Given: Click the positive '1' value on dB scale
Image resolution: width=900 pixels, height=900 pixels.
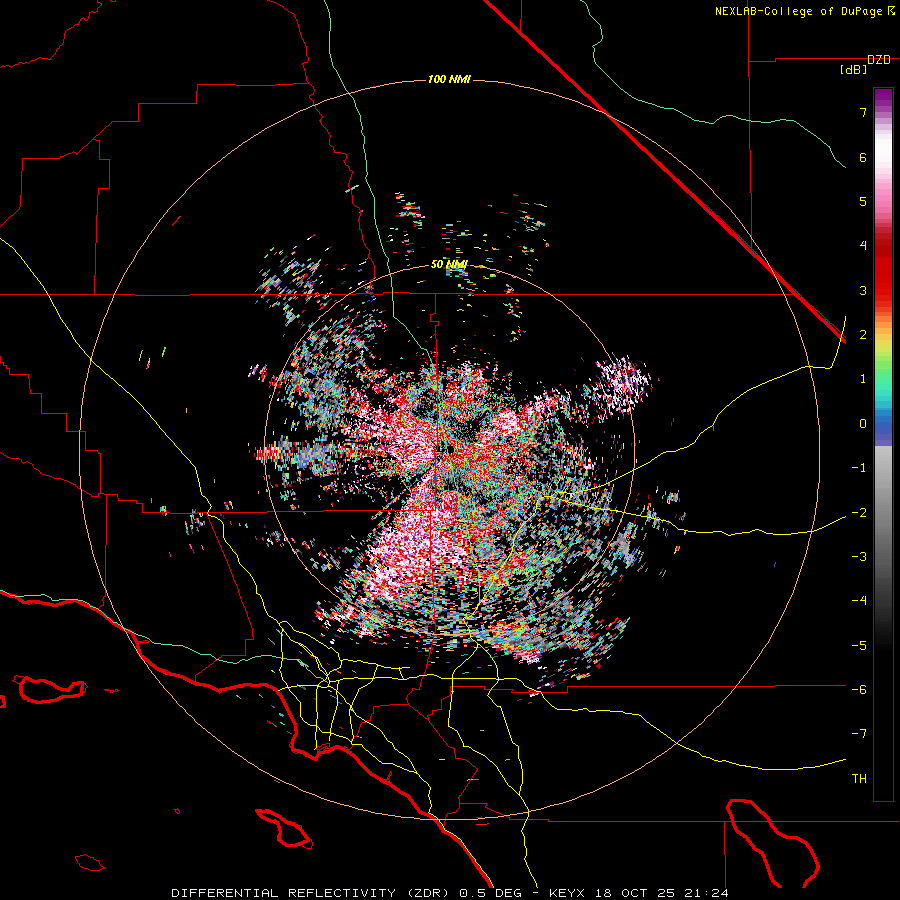Looking at the screenshot, I should (x=863, y=379).
